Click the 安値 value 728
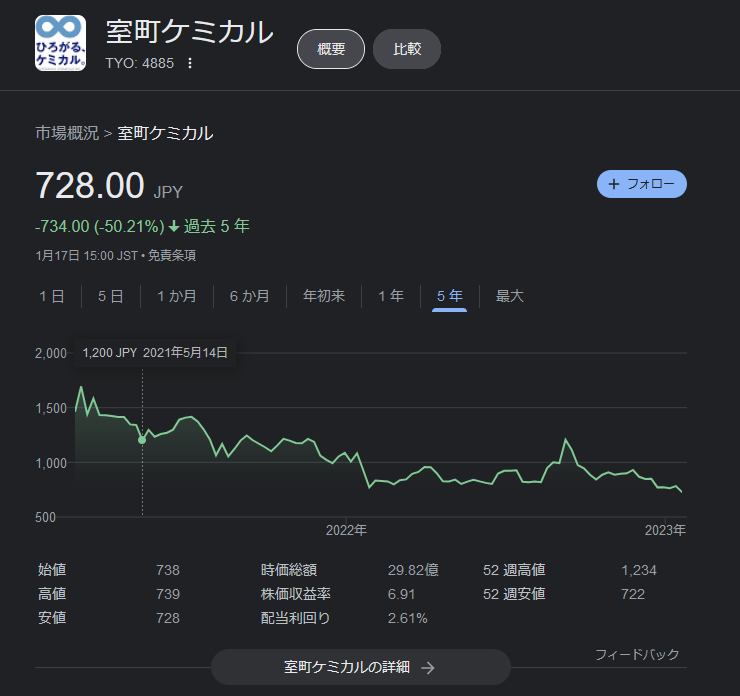 point(168,618)
